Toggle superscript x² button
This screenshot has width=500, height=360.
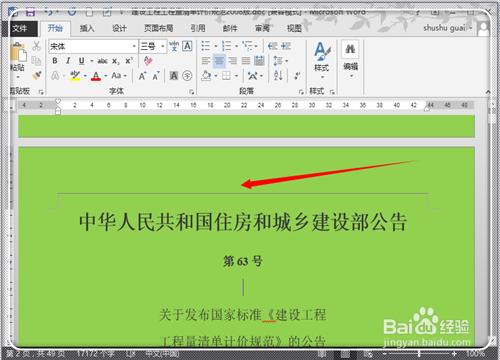tap(129, 60)
